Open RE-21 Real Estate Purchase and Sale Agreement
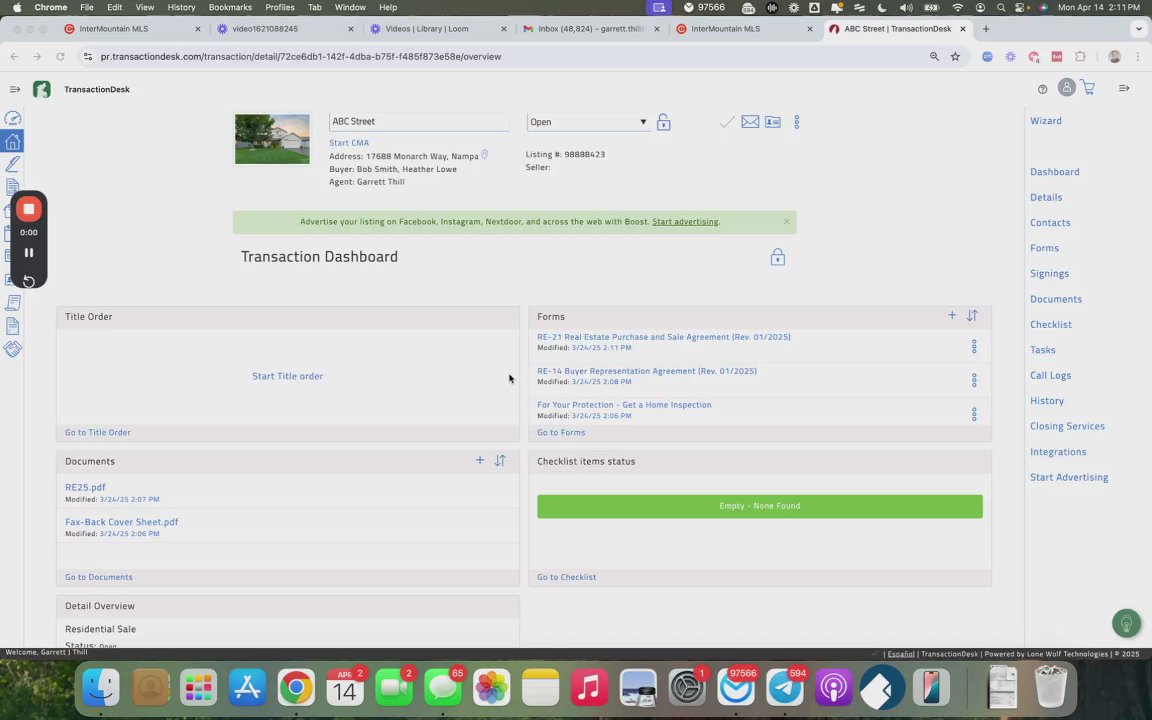The width and height of the screenshot is (1152, 720). pos(663,337)
